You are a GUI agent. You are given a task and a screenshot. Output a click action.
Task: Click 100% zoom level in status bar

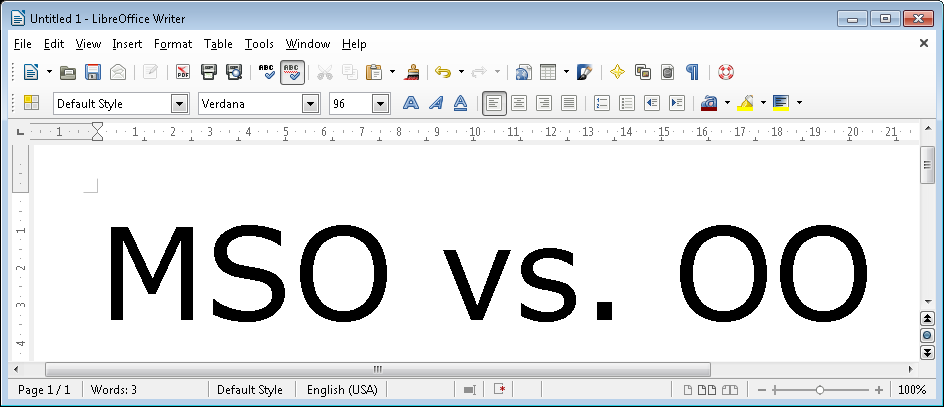point(912,390)
